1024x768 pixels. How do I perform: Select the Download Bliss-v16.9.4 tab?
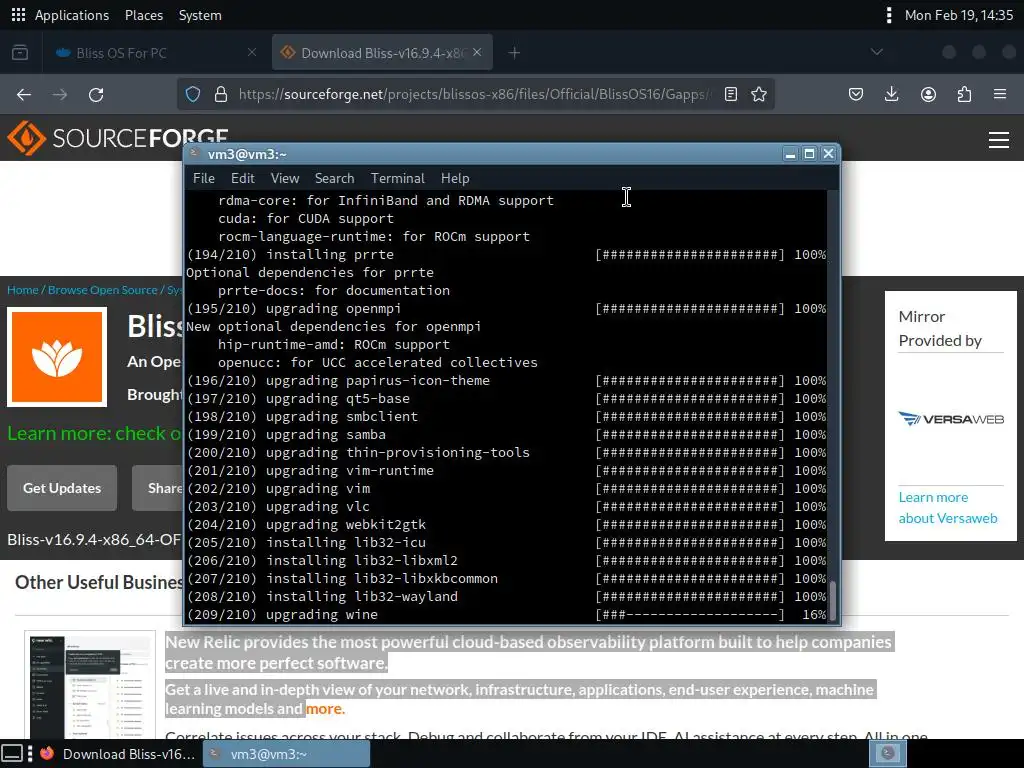pos(383,53)
